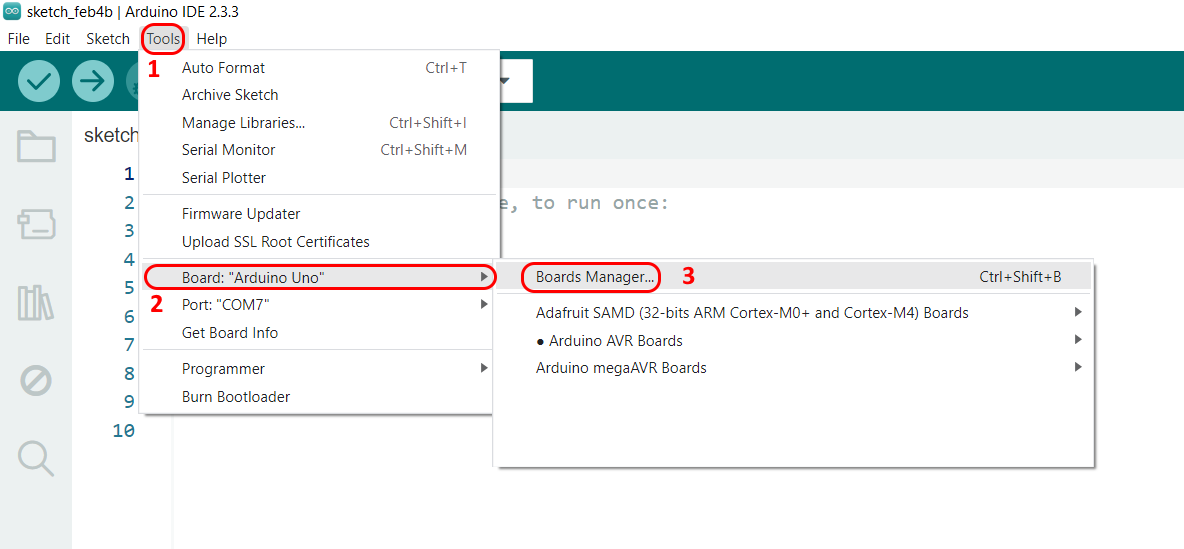
Task: Click the Arduino IDE title bar logo
Action: click(13, 12)
